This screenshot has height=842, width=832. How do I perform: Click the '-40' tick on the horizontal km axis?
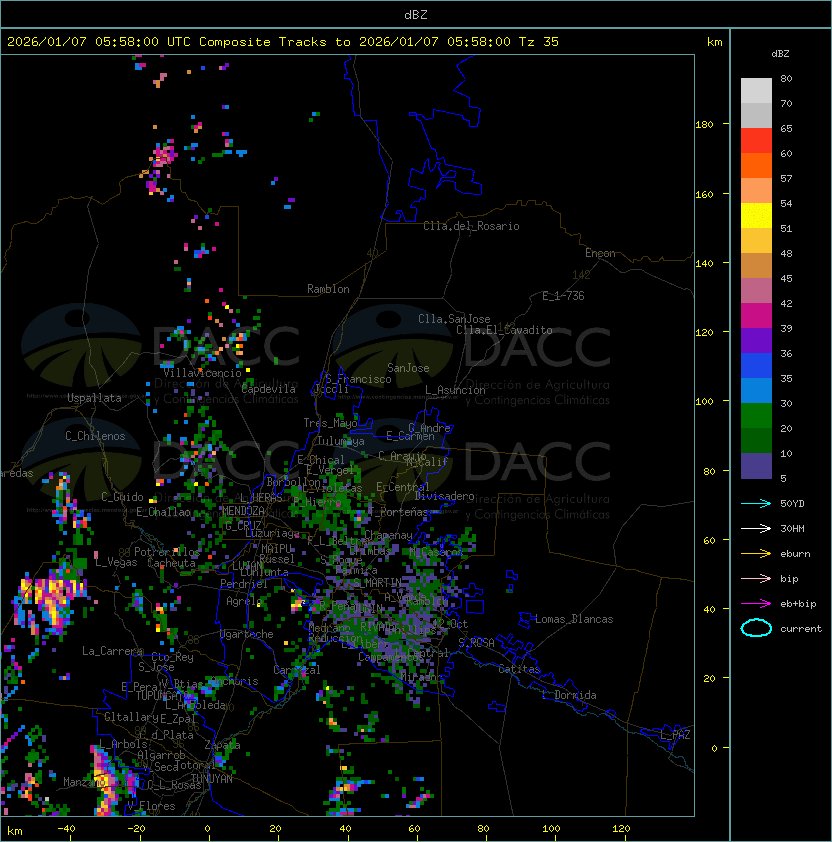click(66, 829)
